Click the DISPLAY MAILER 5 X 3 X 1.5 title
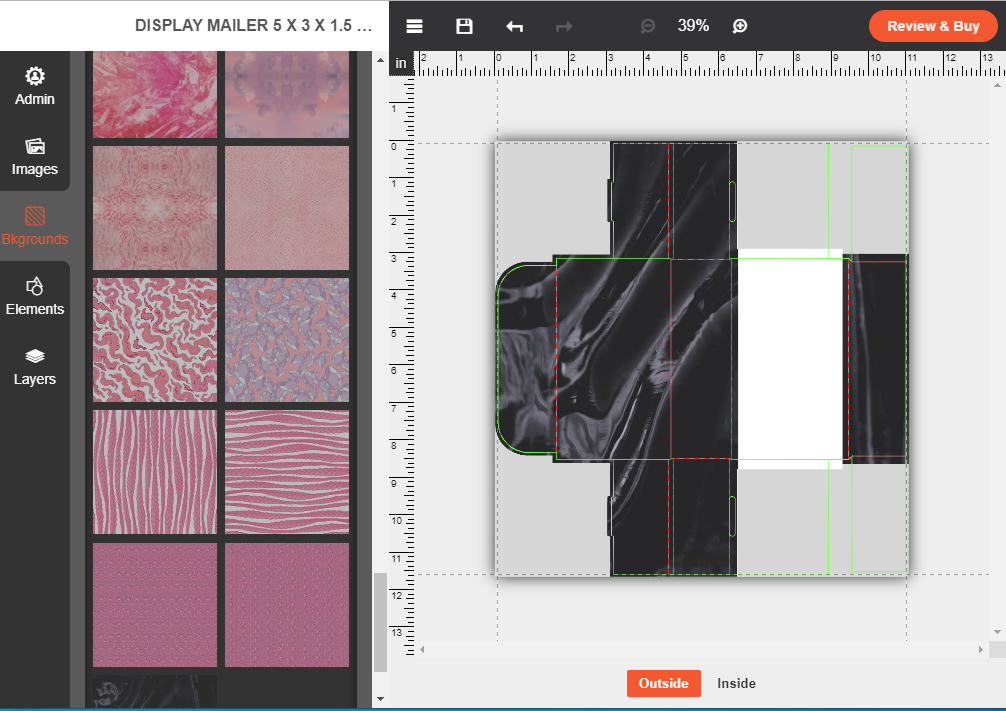The width and height of the screenshot is (1006, 711). click(253, 26)
